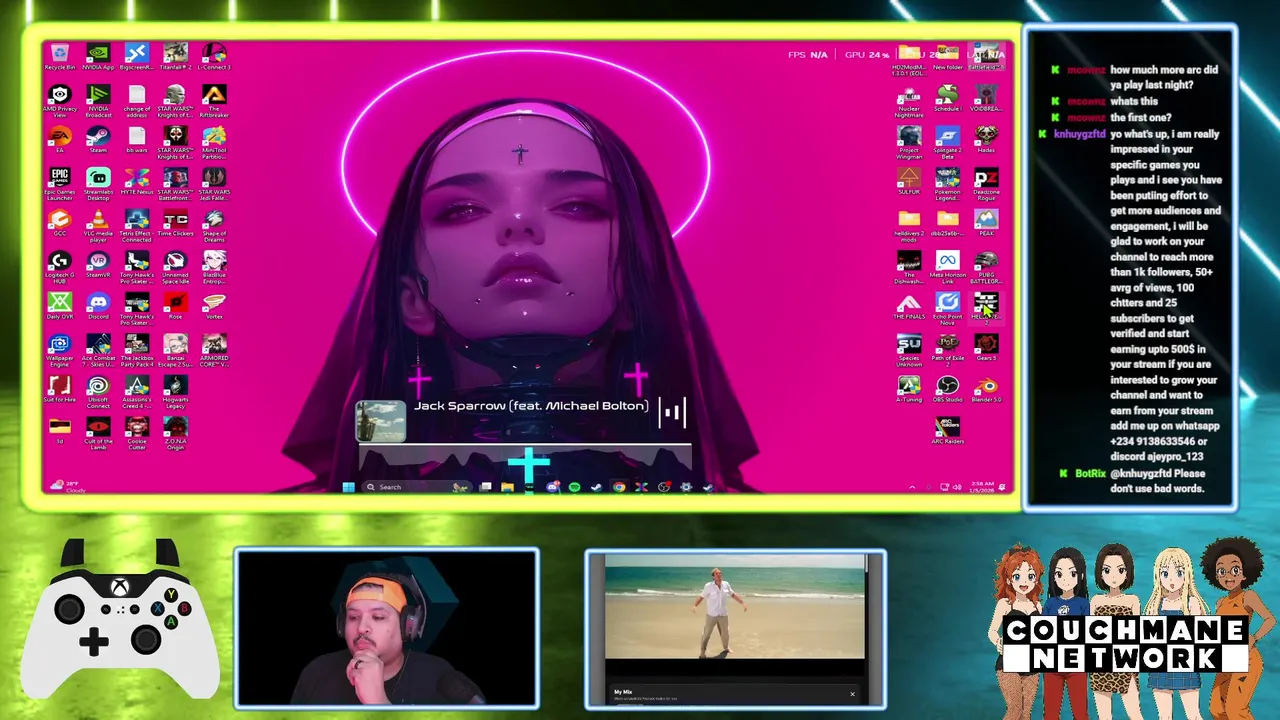
Task: Open the Windows Start menu
Action: click(x=348, y=487)
